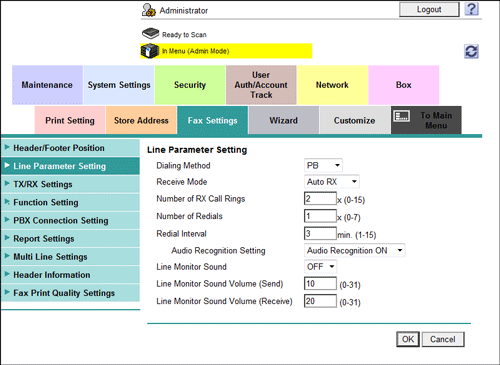Click Line Monitor Sound Volume (Send) field
This screenshot has width=500, height=365.
[320, 284]
